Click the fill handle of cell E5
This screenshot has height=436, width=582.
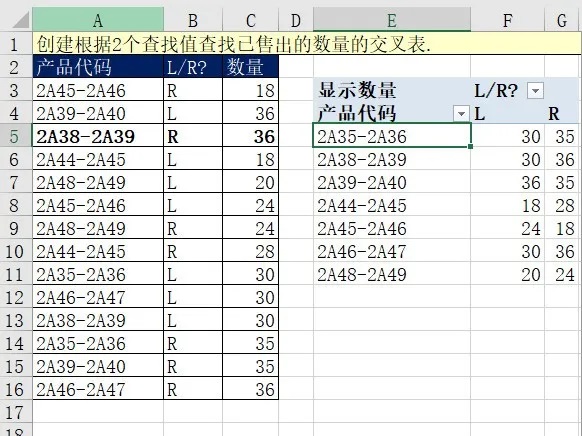point(470,147)
